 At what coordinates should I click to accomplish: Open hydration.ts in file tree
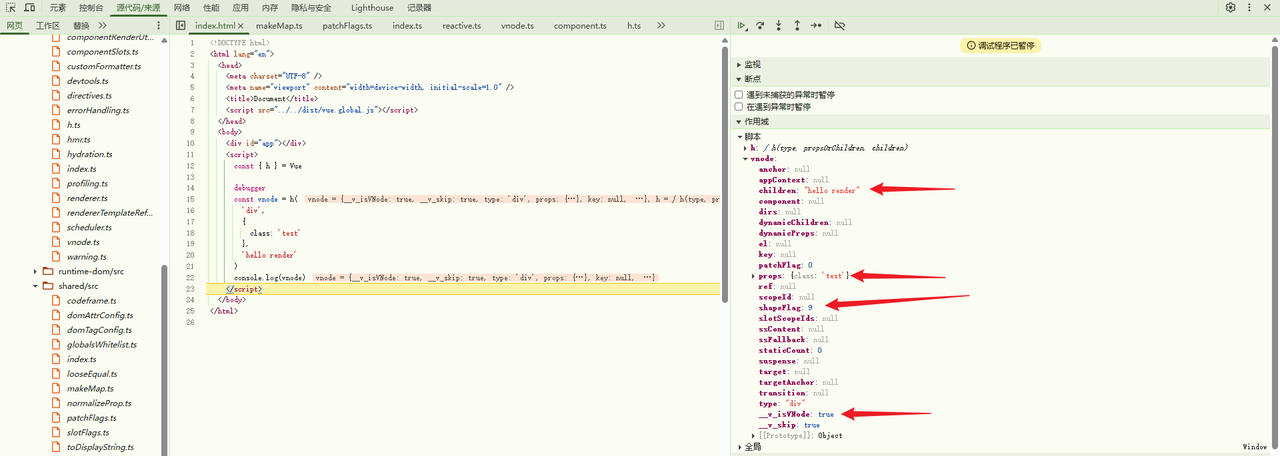tap(91, 154)
